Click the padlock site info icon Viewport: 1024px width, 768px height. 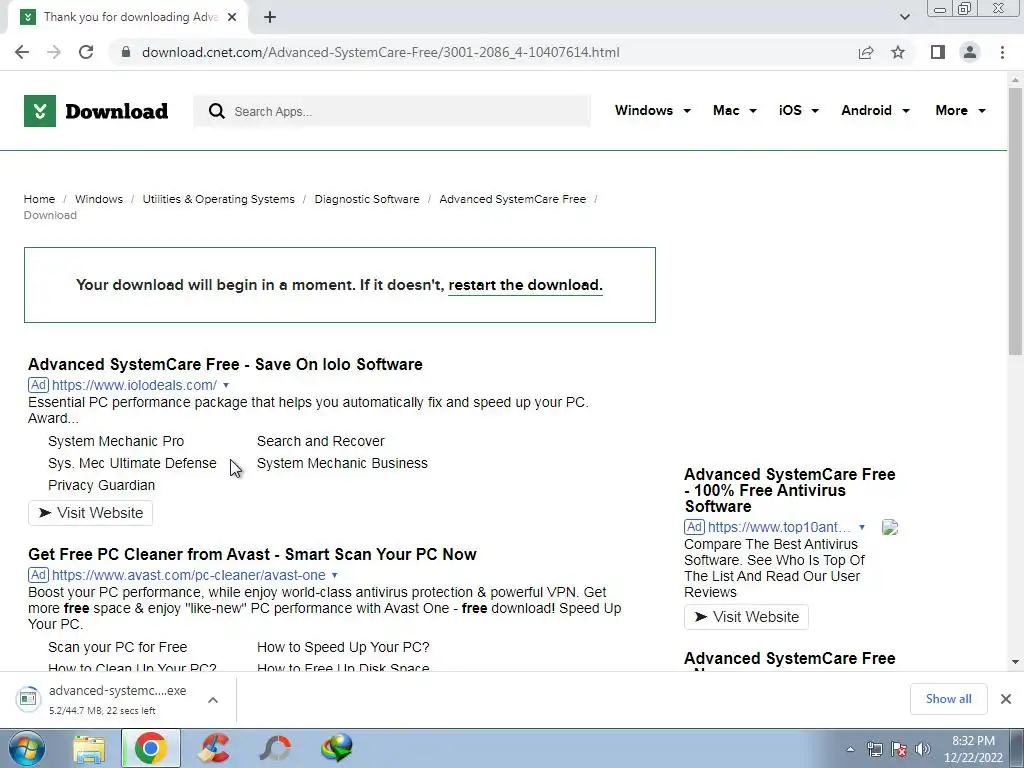point(126,52)
